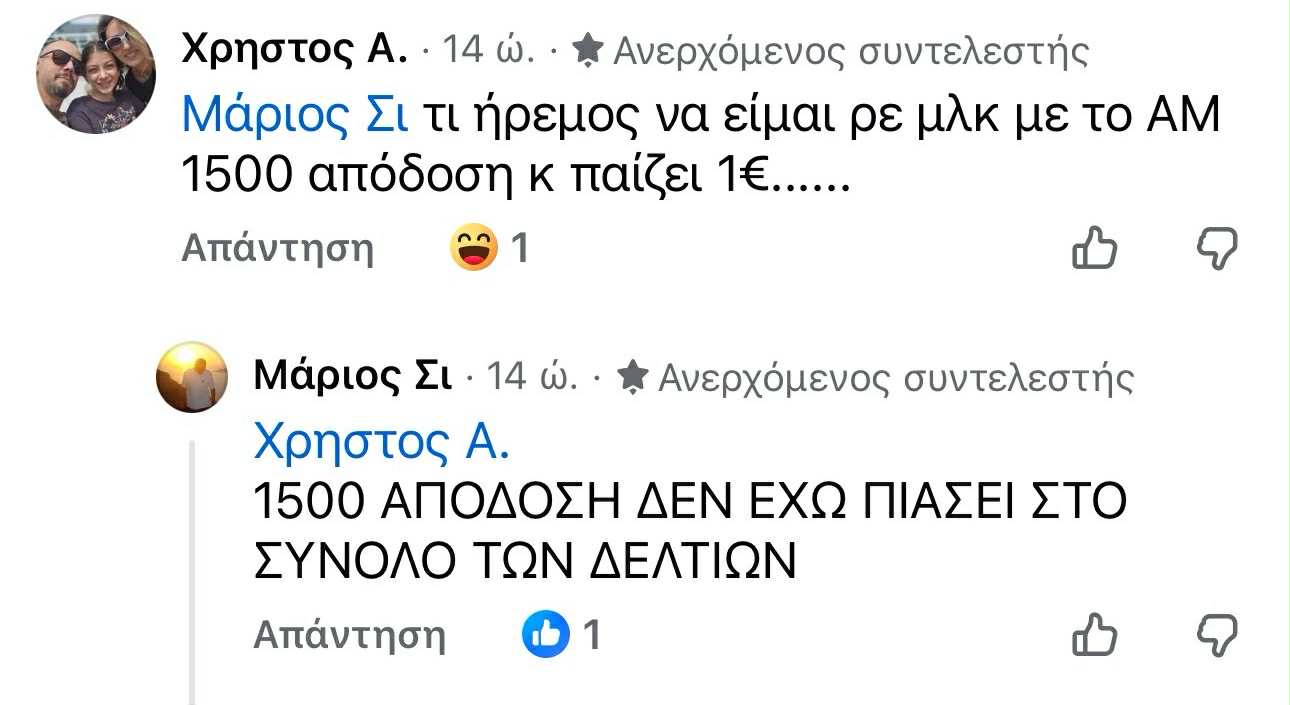Click star badge icon beside Μάριος Σι's name

[632, 377]
